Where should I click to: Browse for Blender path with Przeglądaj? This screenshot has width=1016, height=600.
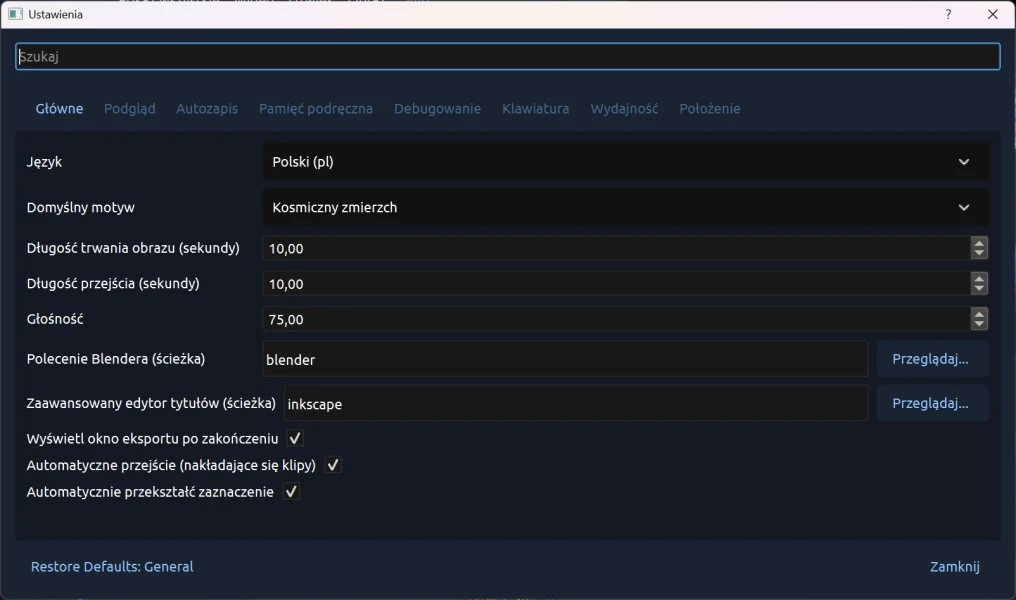click(x=931, y=359)
